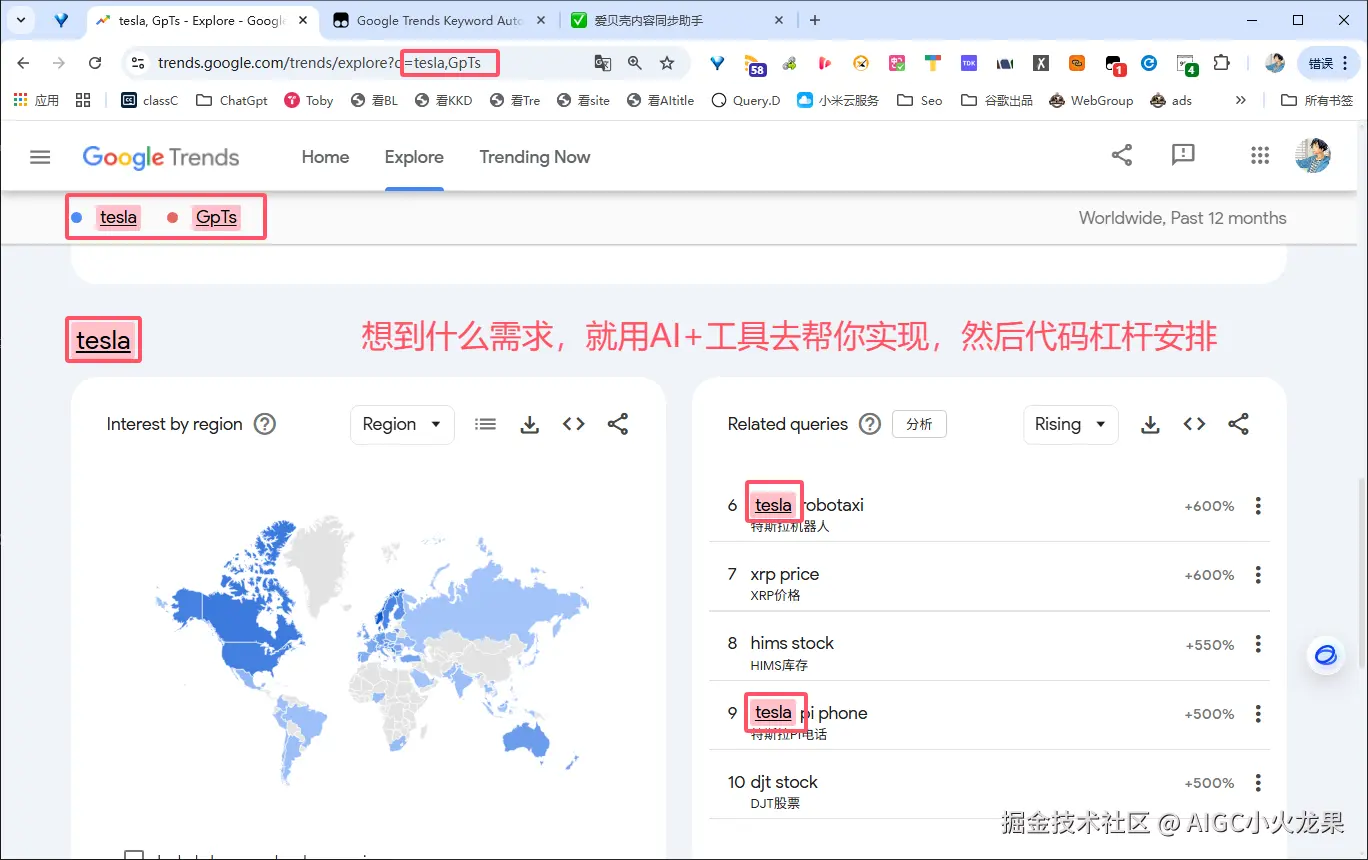Share the page via top share icon
The width and height of the screenshot is (1368, 860).
[x=1122, y=155]
